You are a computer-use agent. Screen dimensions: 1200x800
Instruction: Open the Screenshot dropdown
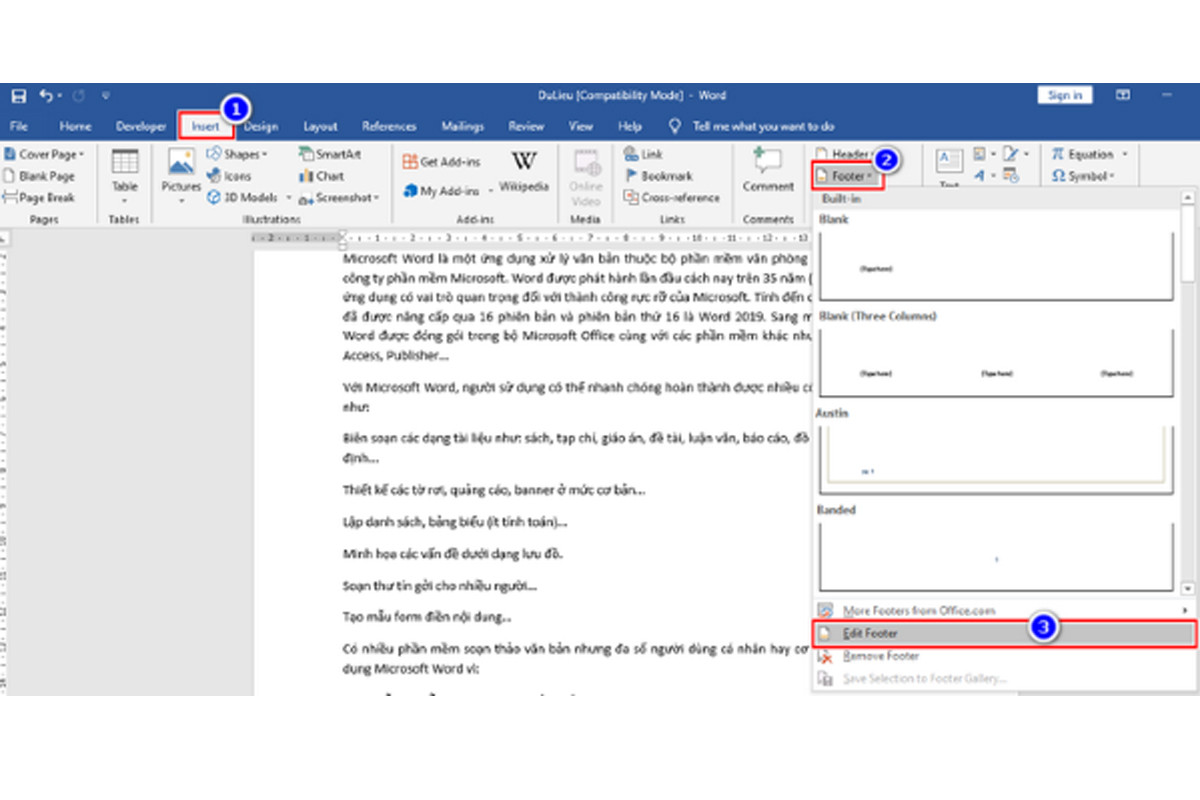(340, 198)
